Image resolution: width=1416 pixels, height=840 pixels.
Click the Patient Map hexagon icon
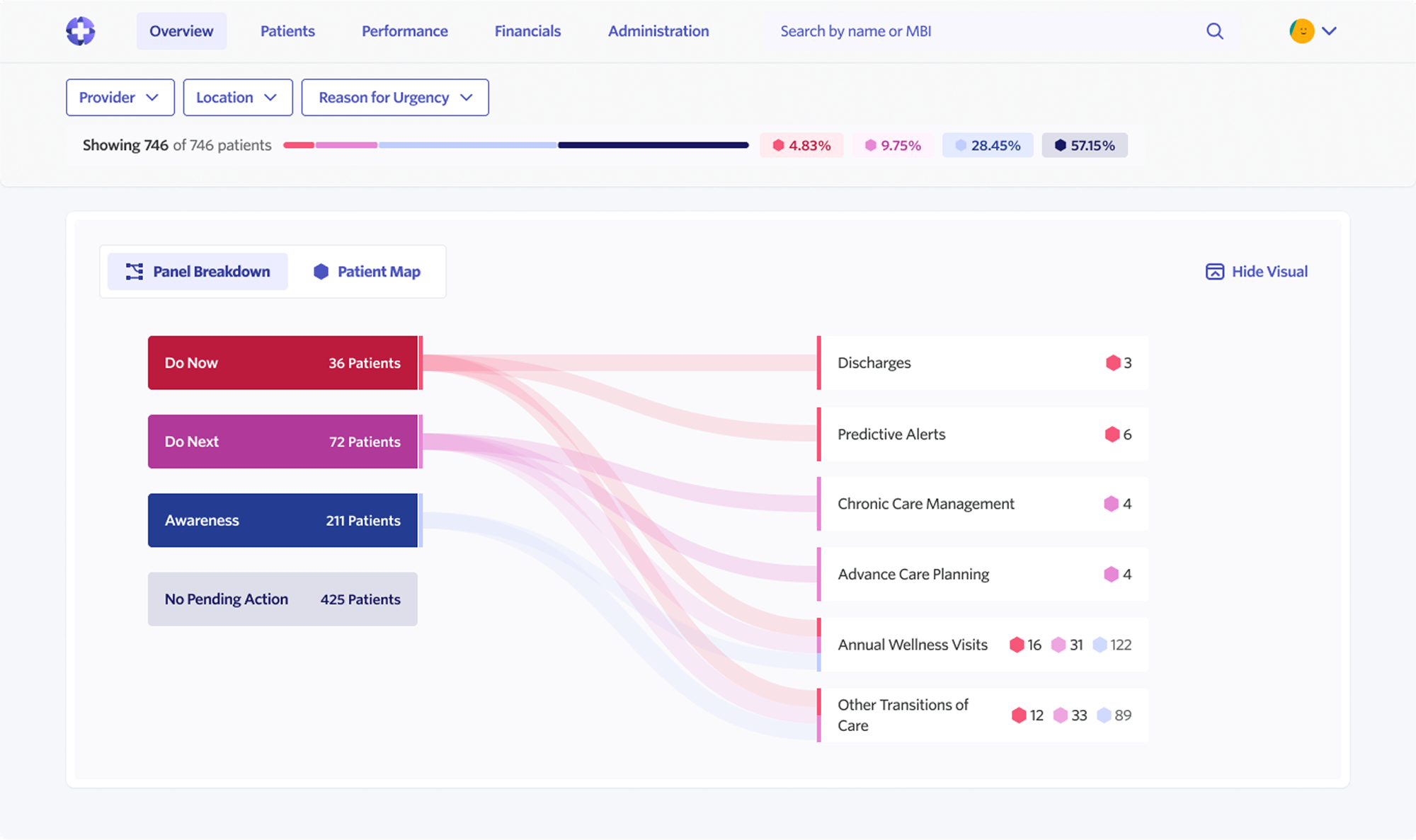(x=321, y=272)
